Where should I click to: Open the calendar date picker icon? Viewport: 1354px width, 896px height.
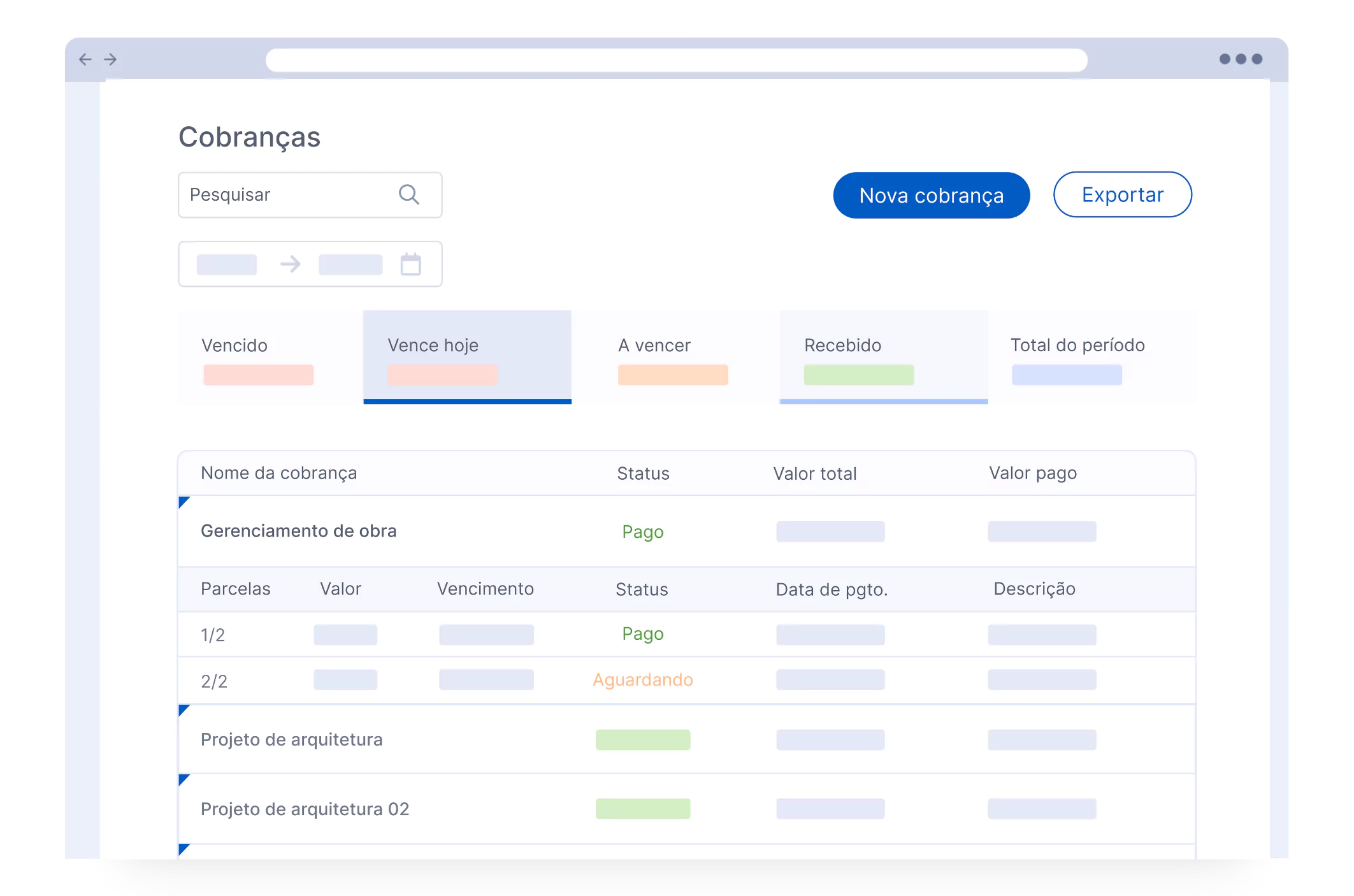click(x=411, y=264)
